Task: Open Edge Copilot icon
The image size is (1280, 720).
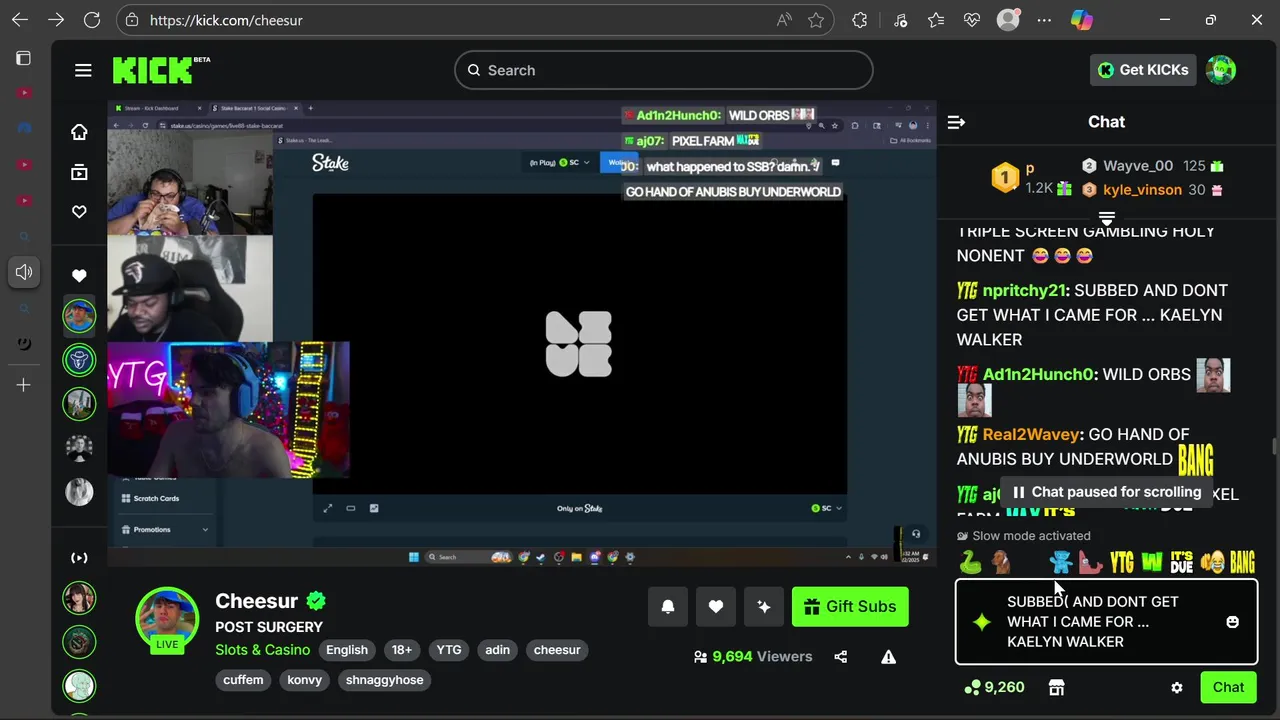Action: [x=1081, y=20]
